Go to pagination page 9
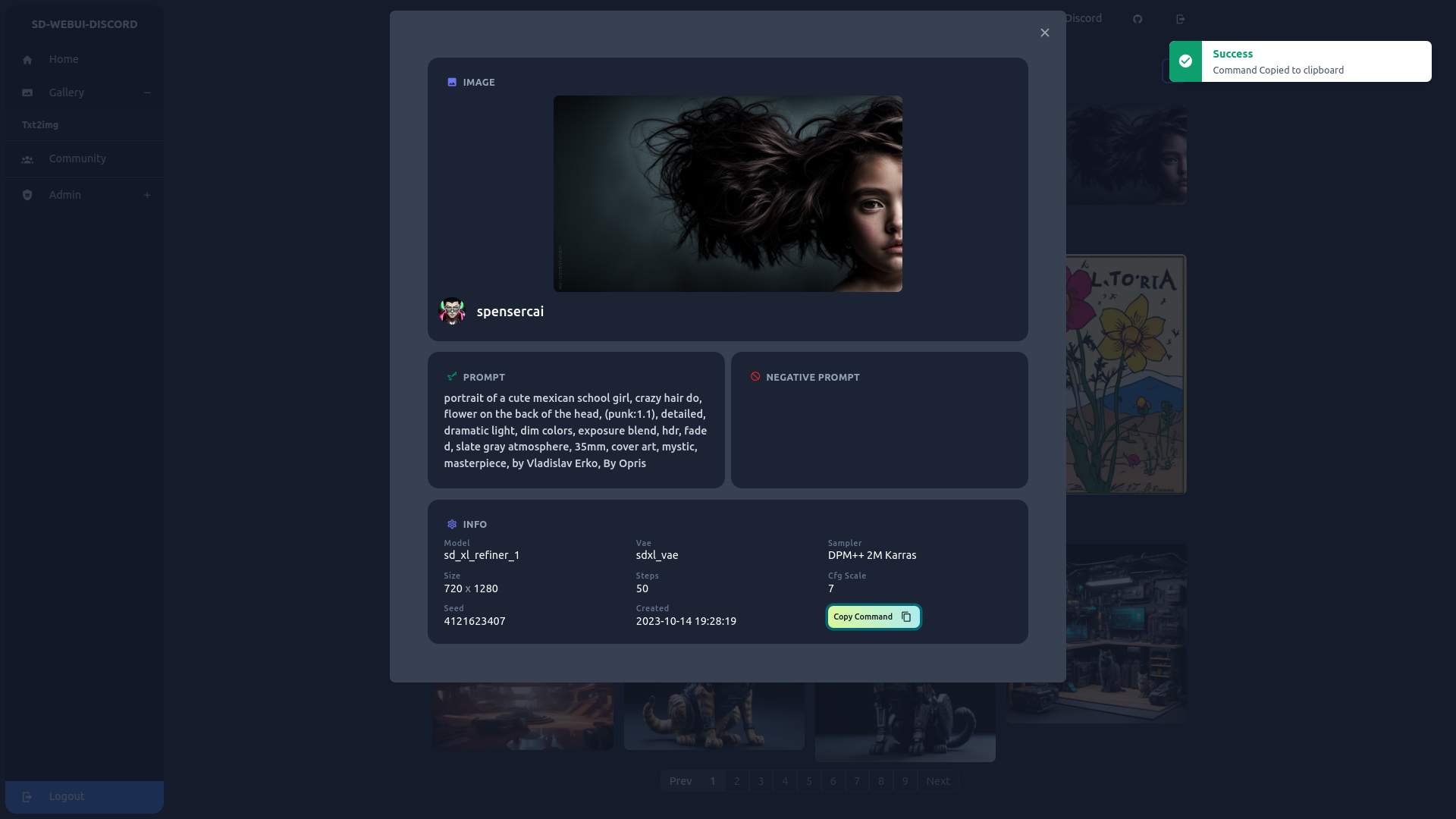 click(905, 781)
